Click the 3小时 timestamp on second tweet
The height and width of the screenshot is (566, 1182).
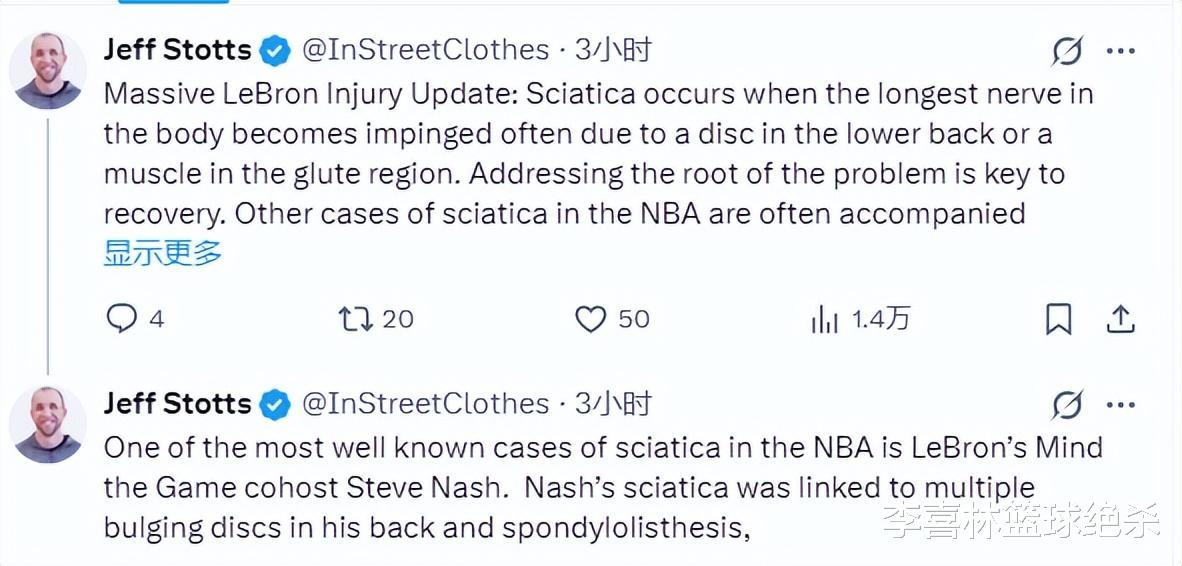click(613, 403)
